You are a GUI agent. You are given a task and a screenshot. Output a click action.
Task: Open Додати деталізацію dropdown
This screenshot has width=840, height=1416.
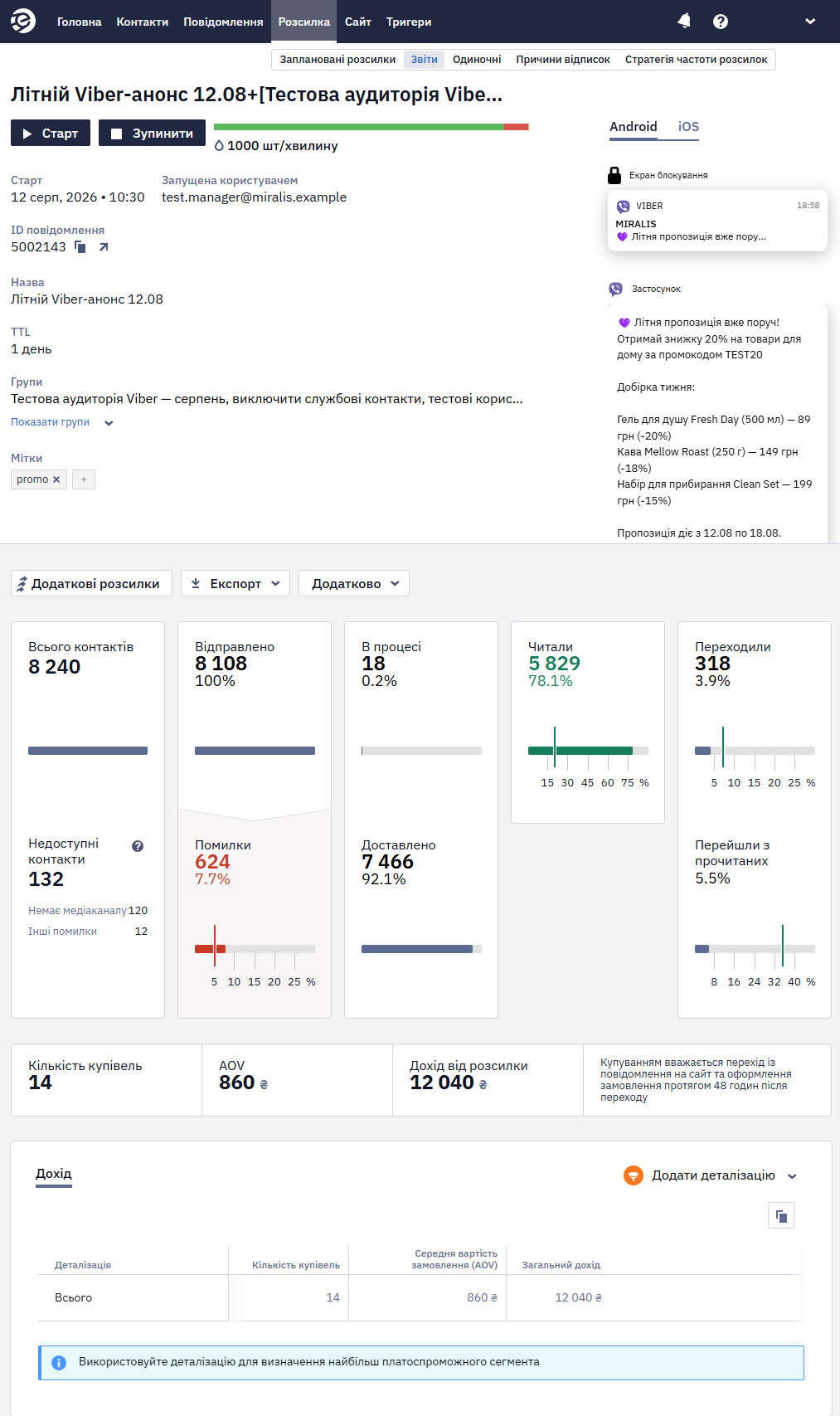pos(711,1175)
